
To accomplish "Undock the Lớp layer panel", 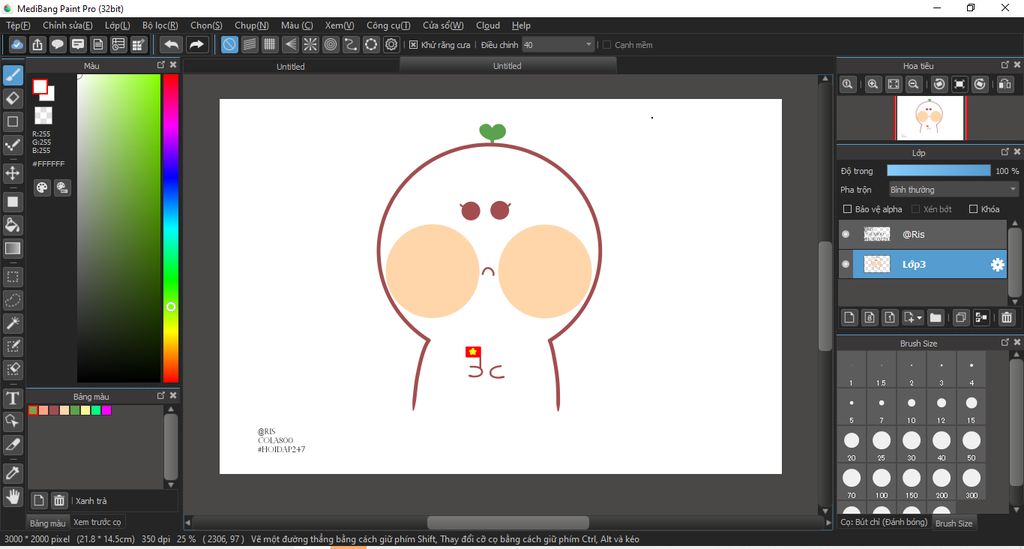I will (1005, 152).
